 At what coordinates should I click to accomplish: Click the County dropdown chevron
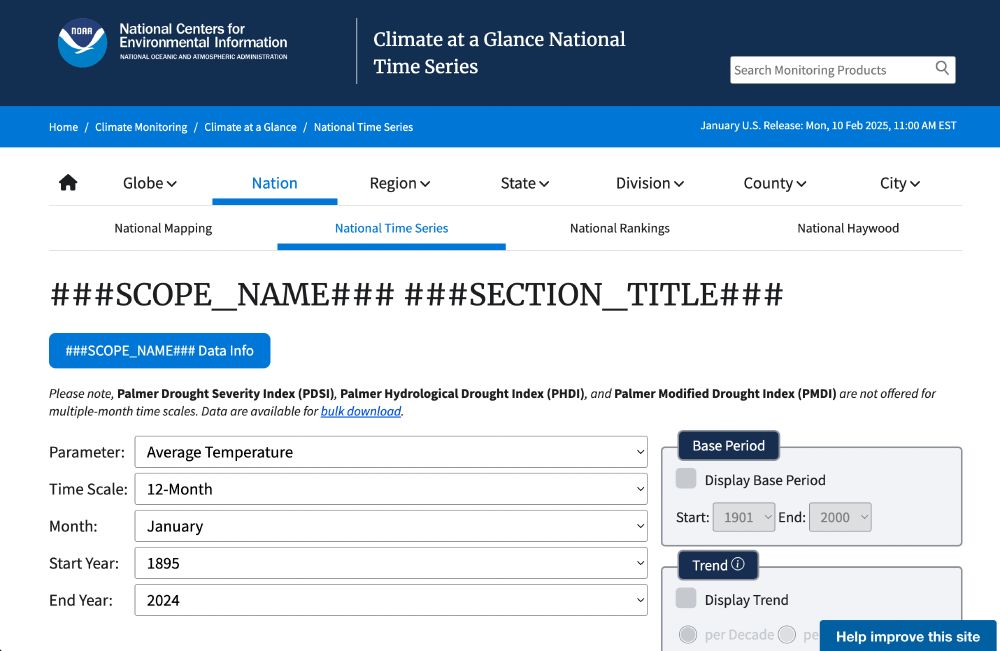800,184
